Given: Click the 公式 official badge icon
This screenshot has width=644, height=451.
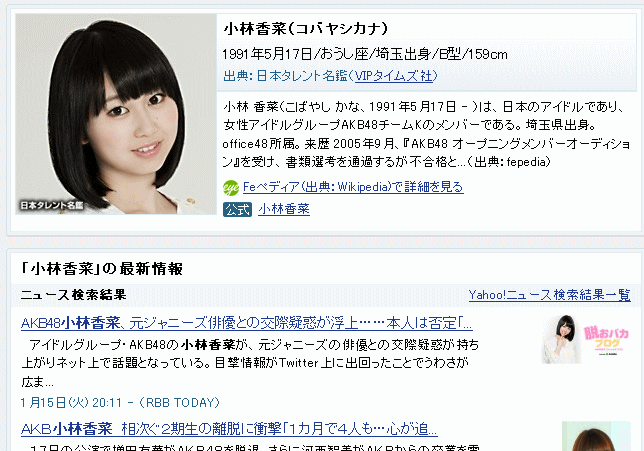Looking at the screenshot, I should pyautogui.click(x=237, y=209).
